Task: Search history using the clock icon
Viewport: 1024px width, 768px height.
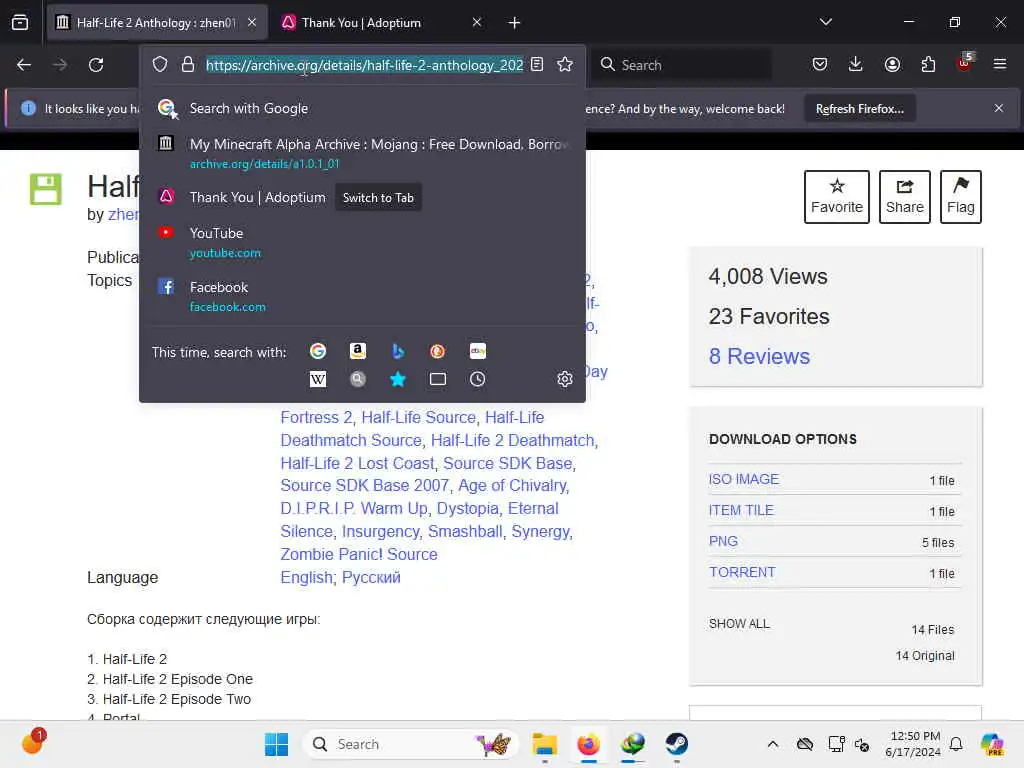Action: [x=477, y=379]
